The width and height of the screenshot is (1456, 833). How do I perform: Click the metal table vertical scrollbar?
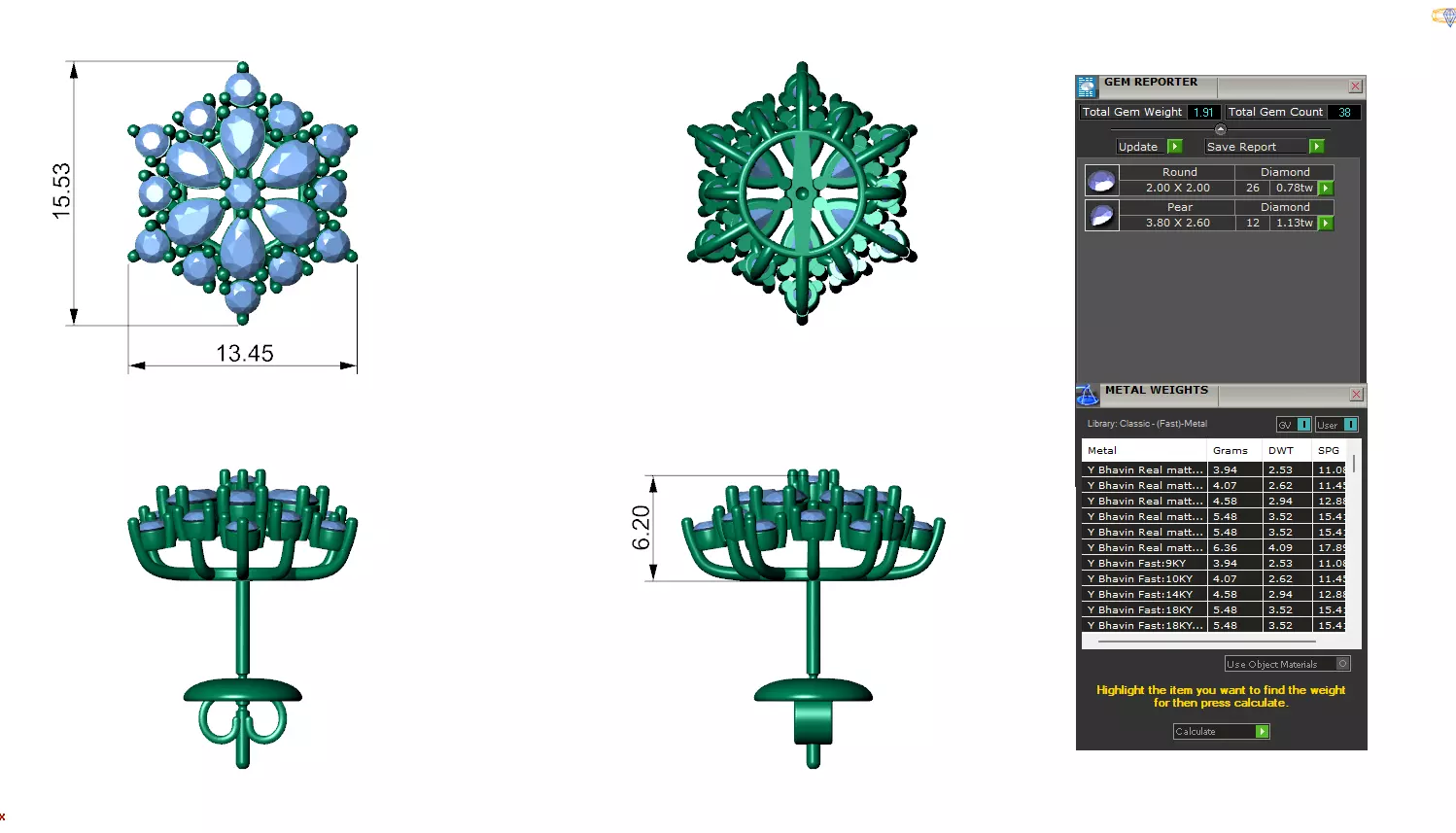point(1354,464)
